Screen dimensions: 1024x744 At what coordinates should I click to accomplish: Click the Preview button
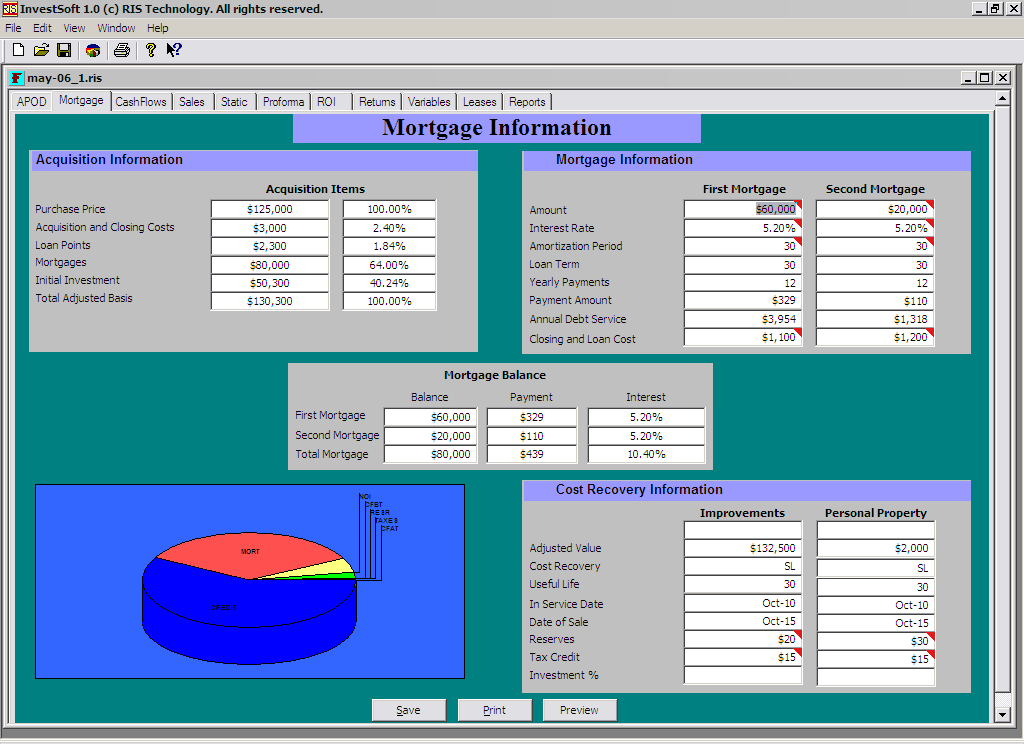[x=579, y=710]
